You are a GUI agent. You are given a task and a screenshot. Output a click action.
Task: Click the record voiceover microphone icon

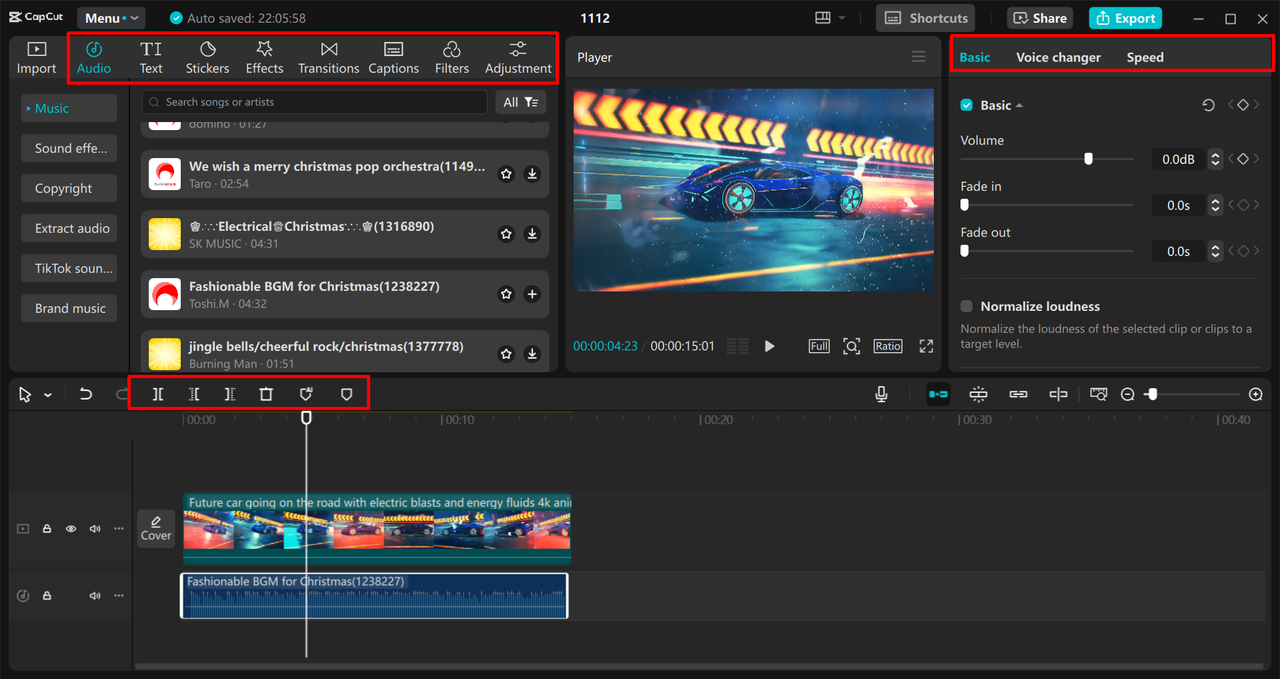click(x=881, y=394)
